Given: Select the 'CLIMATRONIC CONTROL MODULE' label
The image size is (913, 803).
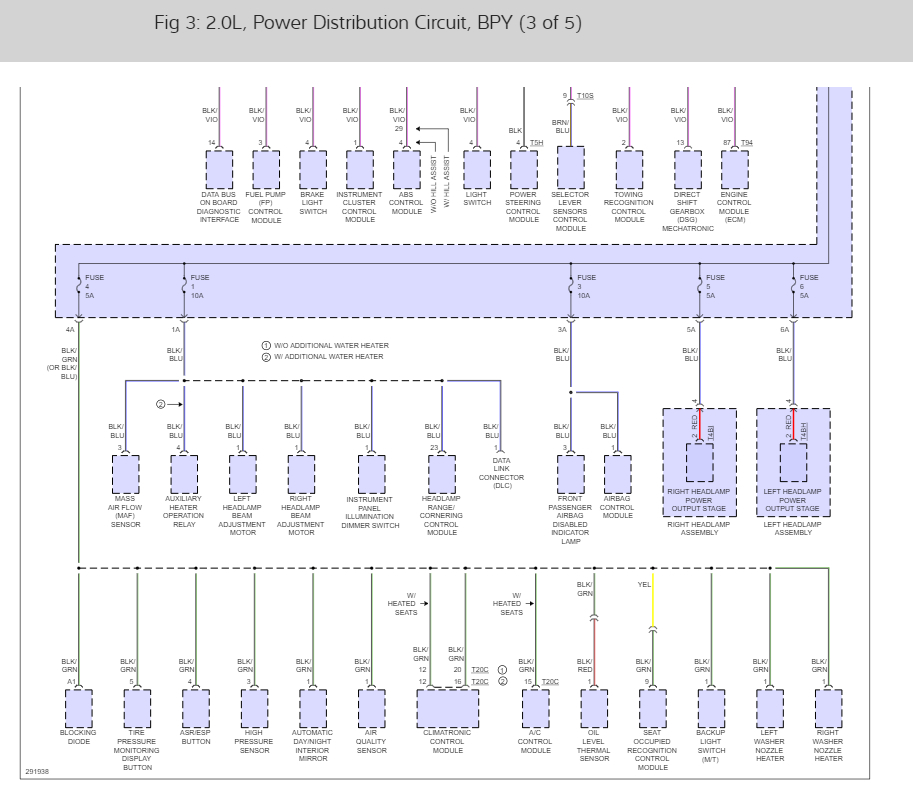Looking at the screenshot, I should 447,742.
